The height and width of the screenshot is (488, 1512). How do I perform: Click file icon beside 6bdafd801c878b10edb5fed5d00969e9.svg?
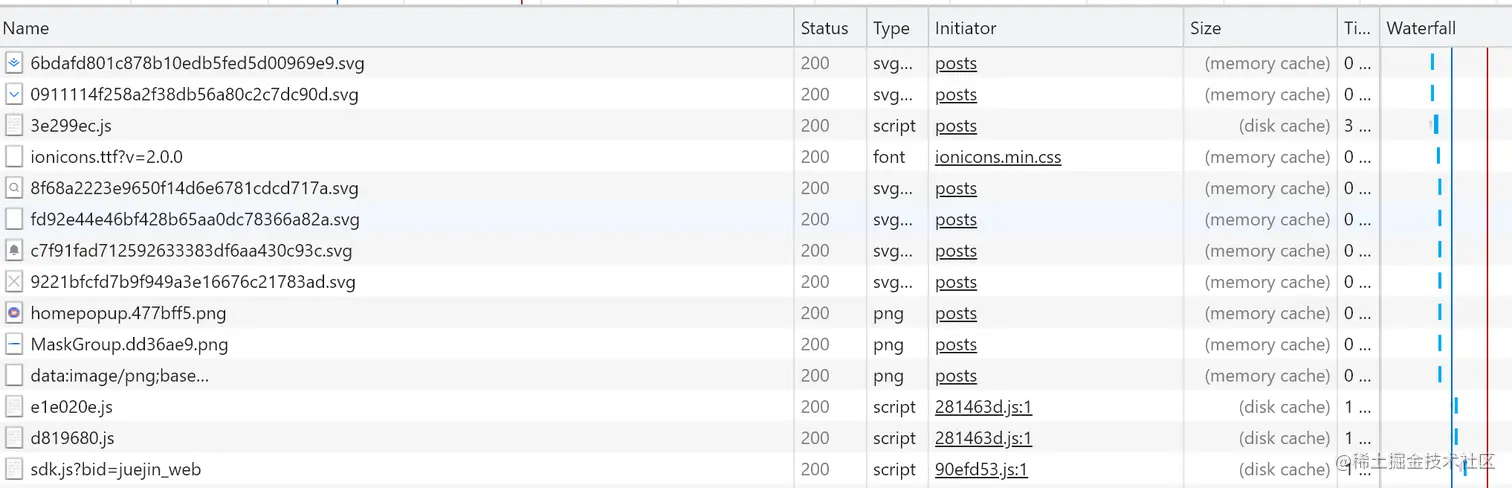coord(14,63)
